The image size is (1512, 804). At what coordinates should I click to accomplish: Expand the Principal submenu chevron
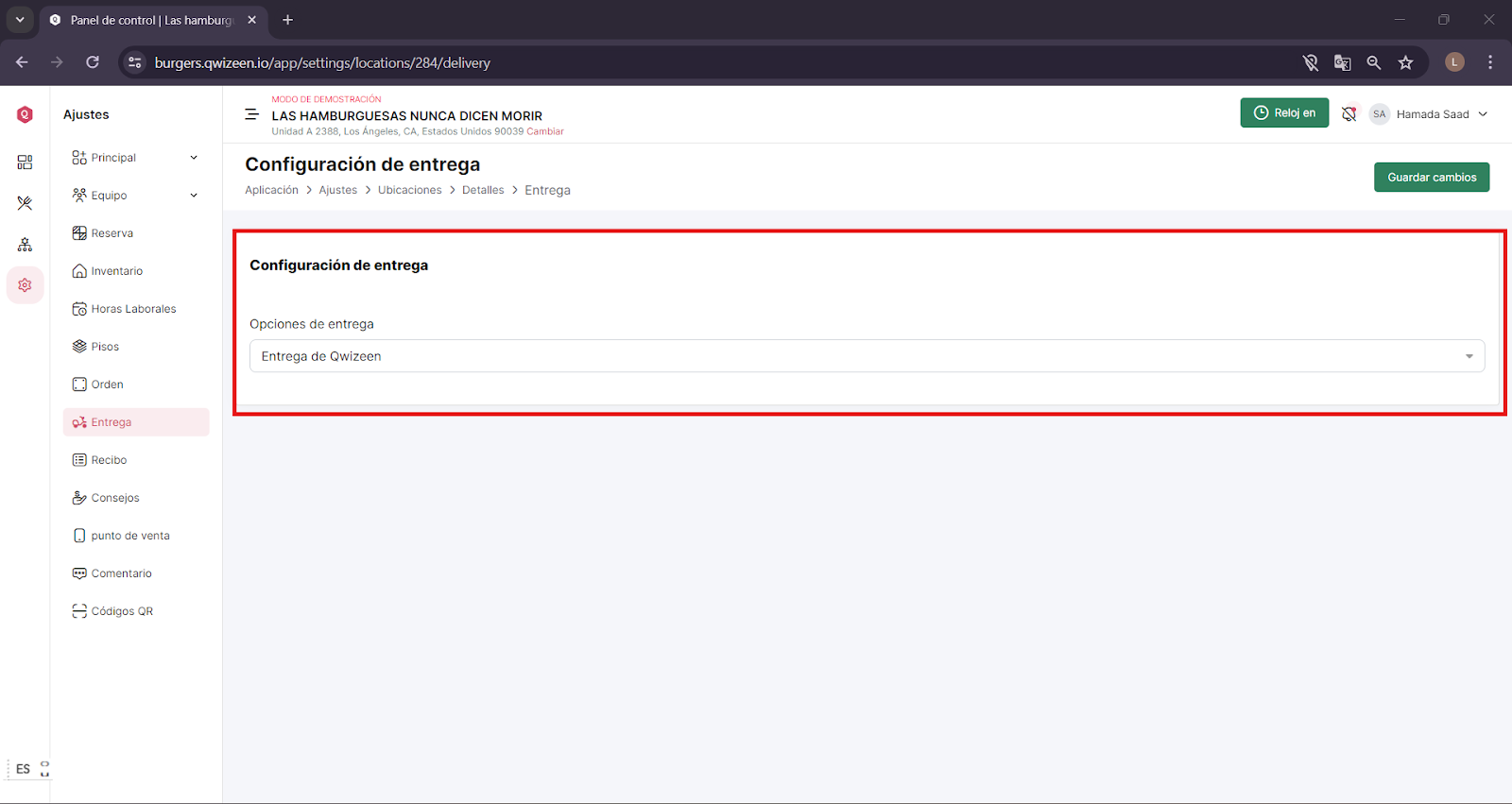194,158
